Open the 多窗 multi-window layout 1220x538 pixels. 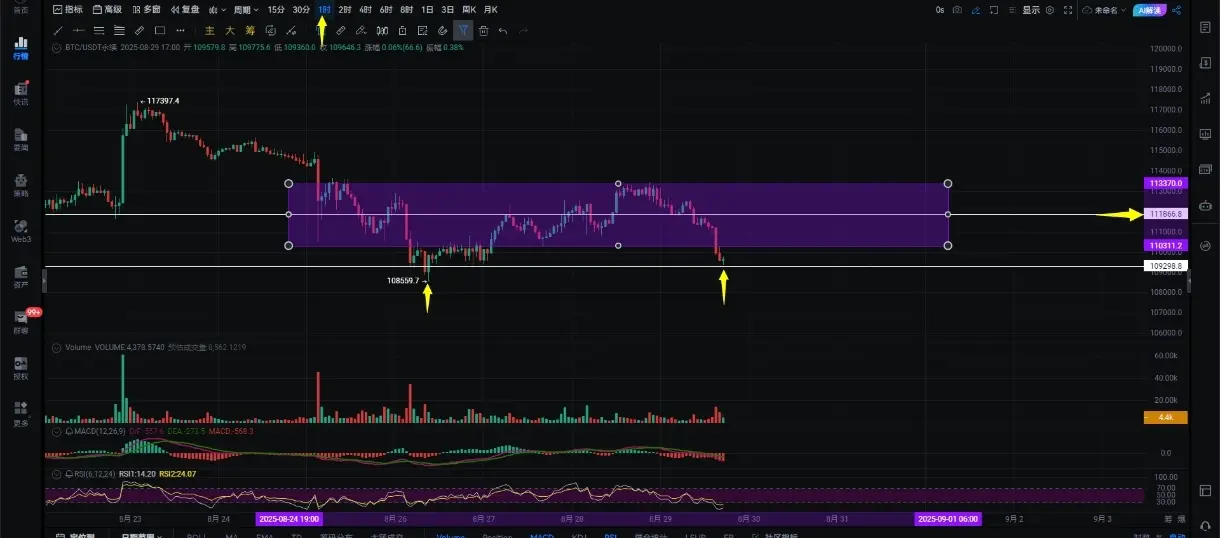pyautogui.click(x=146, y=9)
